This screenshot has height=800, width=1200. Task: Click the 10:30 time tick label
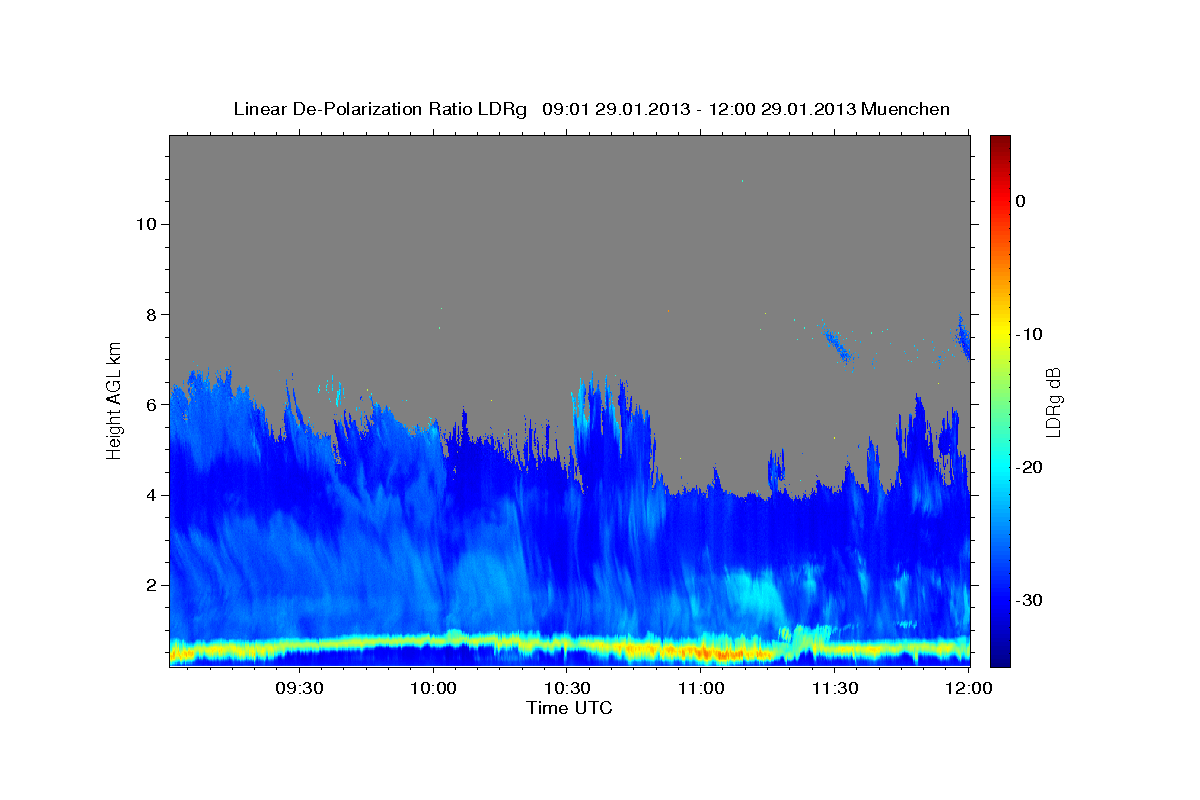pos(567,689)
